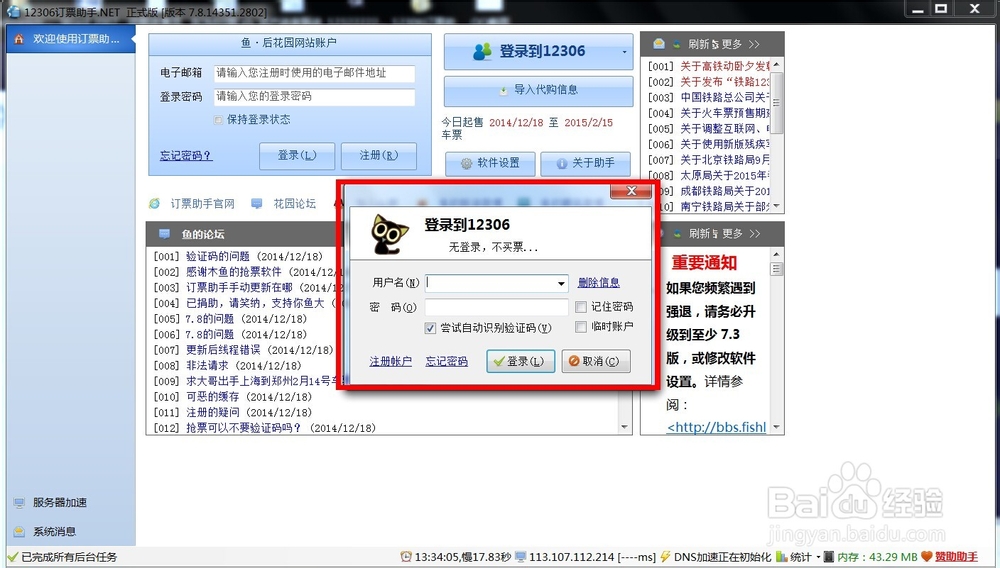Click 注册(R) button in garden account panel

click(x=379, y=156)
